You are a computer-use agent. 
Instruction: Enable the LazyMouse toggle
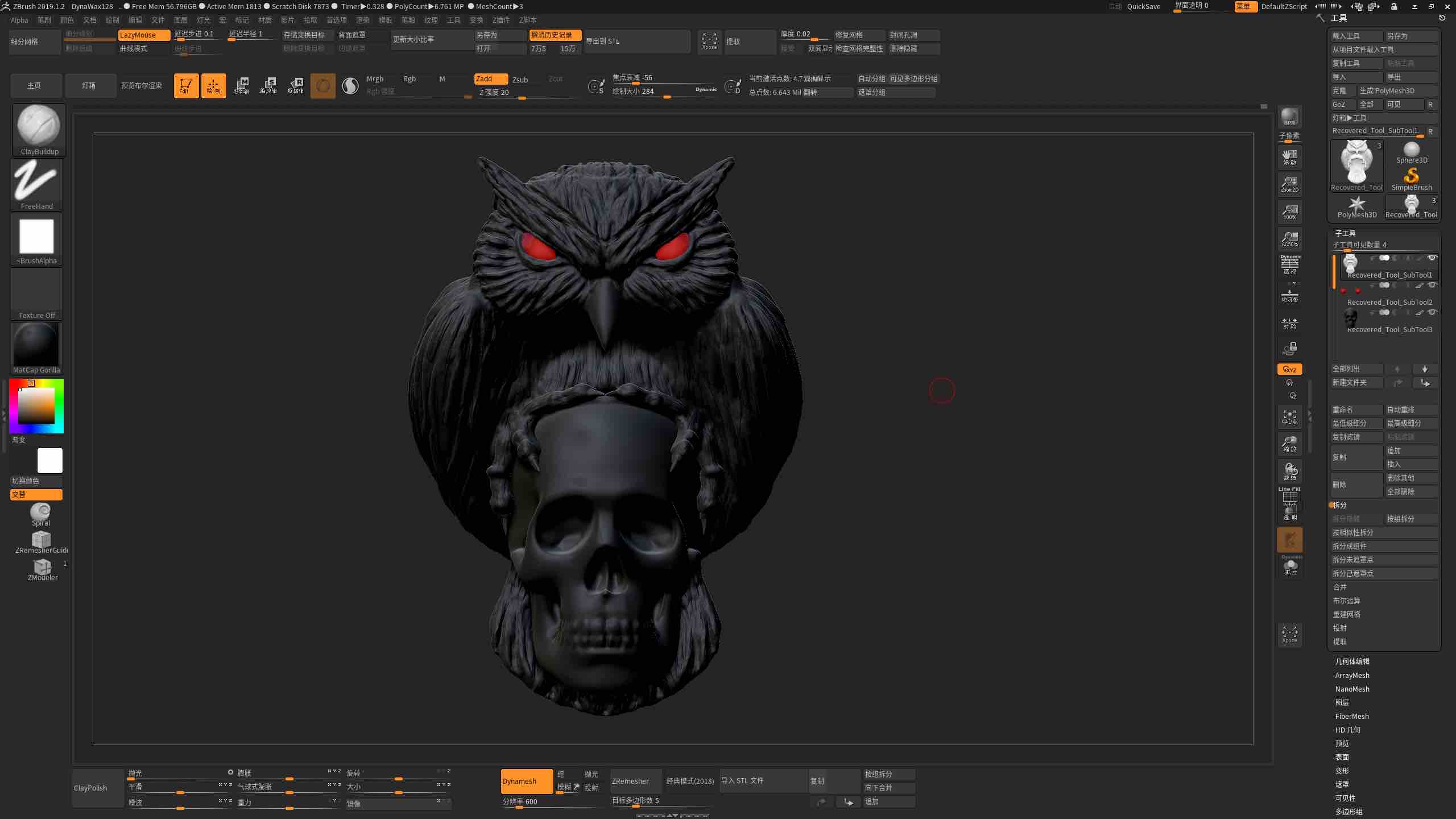(143, 35)
